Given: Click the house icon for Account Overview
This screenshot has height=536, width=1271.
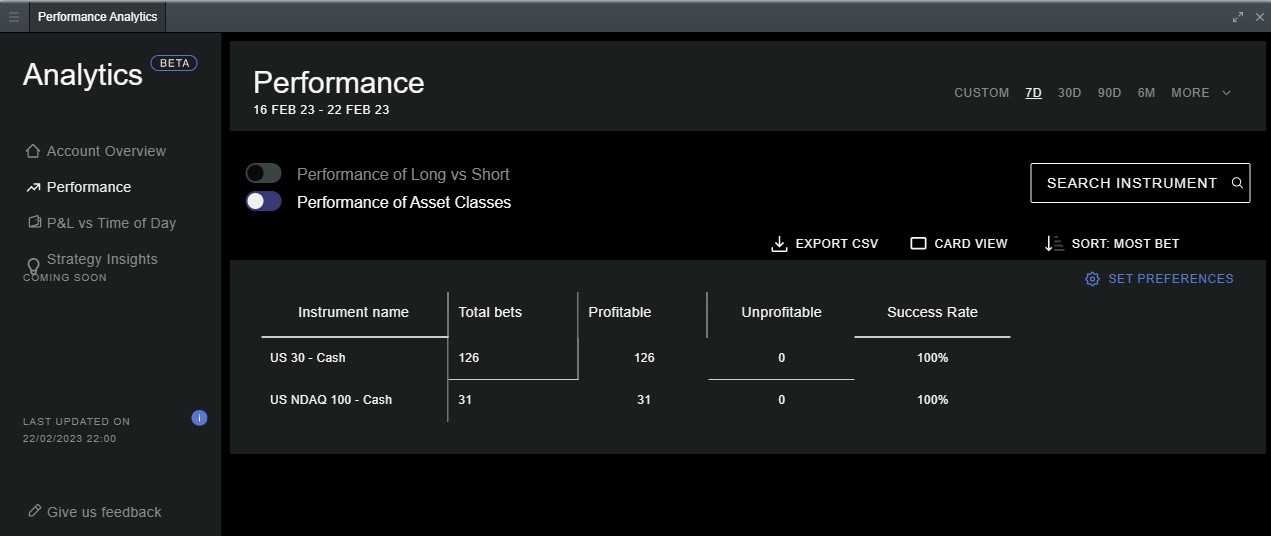Looking at the screenshot, I should (x=33, y=151).
